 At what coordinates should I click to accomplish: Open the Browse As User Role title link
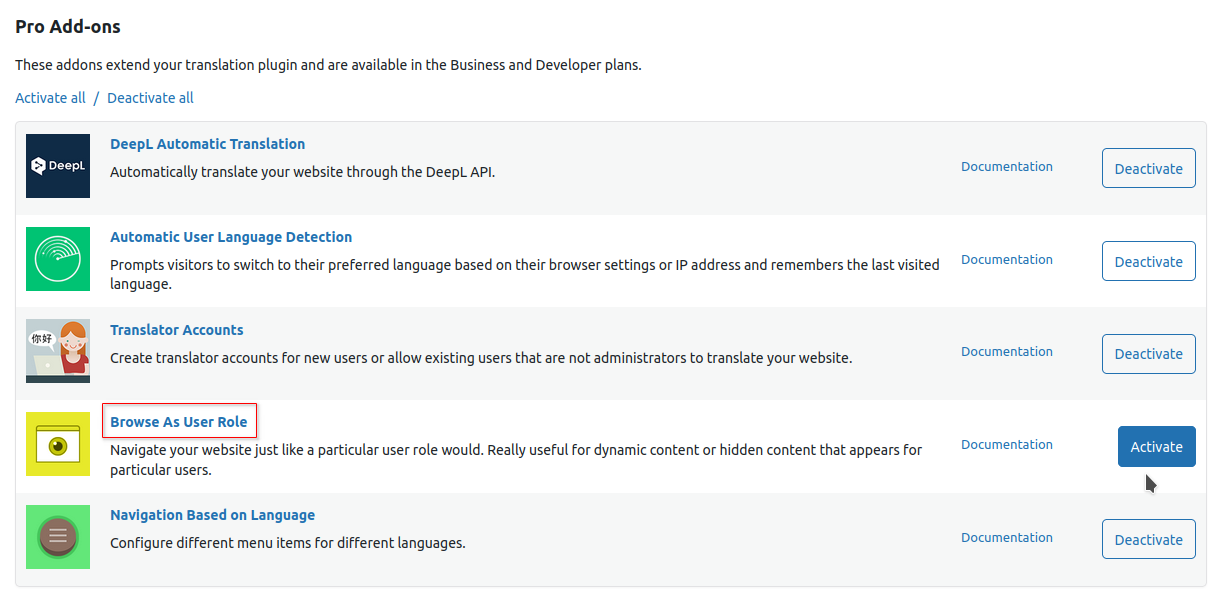(x=179, y=422)
